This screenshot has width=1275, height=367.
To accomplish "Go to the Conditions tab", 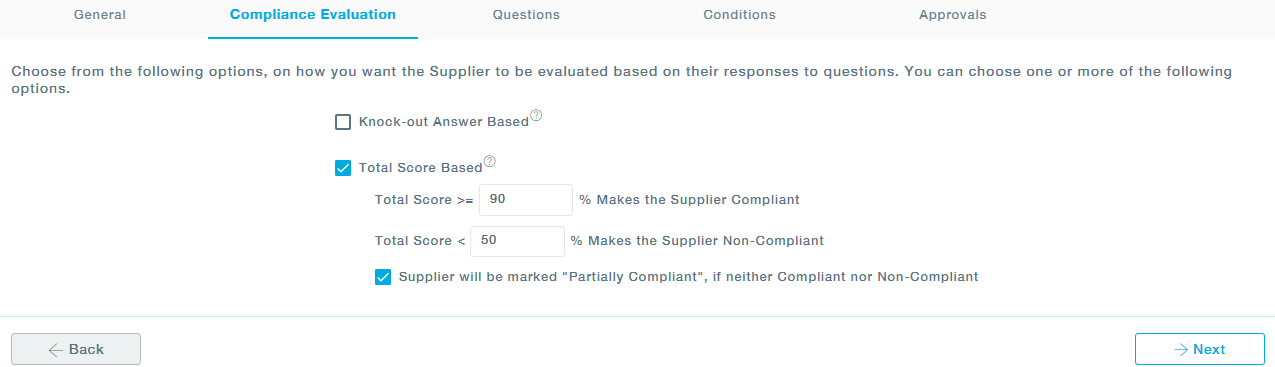I will click(739, 15).
